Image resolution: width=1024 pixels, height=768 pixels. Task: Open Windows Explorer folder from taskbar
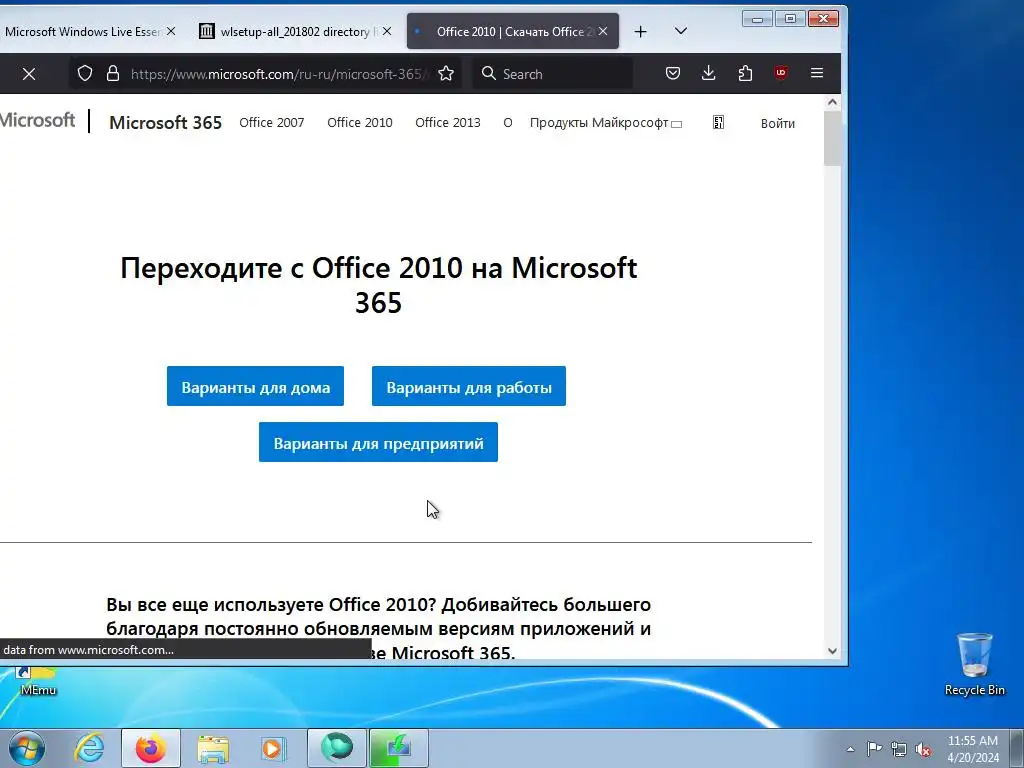(x=213, y=749)
